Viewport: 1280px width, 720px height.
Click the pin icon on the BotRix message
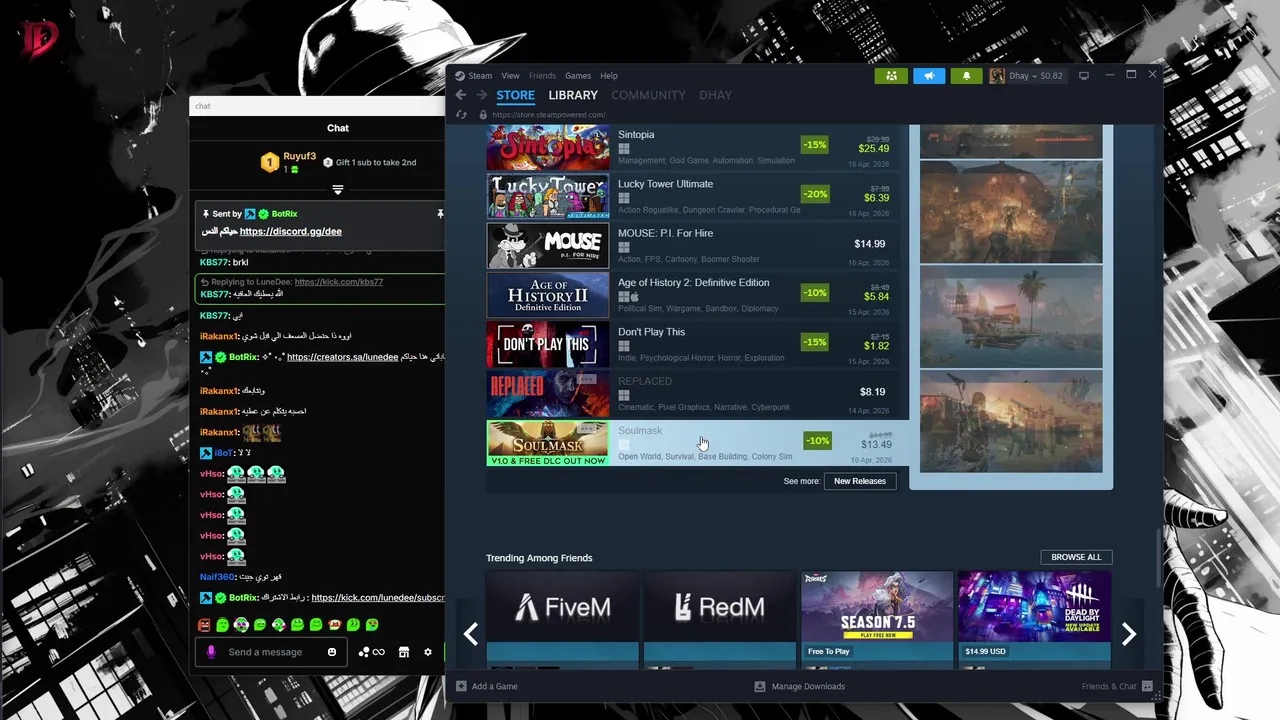click(x=439, y=214)
